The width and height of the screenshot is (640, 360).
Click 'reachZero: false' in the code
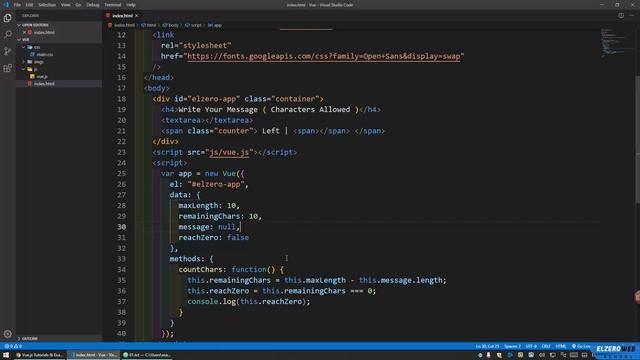[213, 238]
